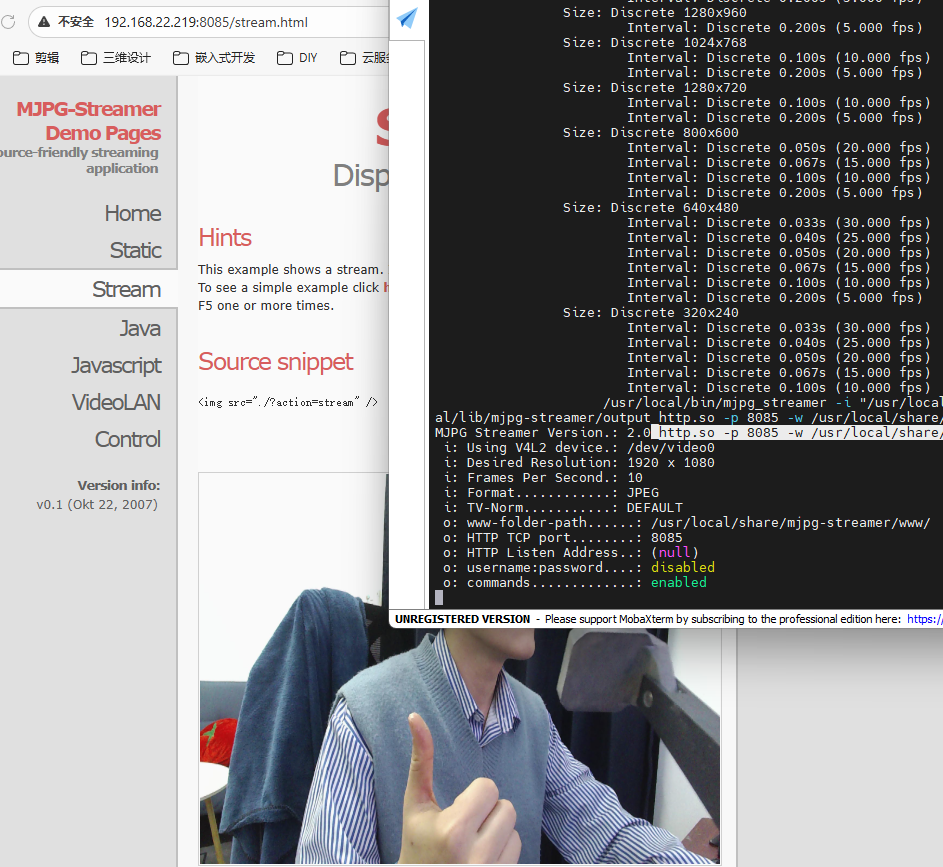943x867 pixels.
Task: Click the 'HTTP Listen Address..: (null)' line
Action: (571, 553)
